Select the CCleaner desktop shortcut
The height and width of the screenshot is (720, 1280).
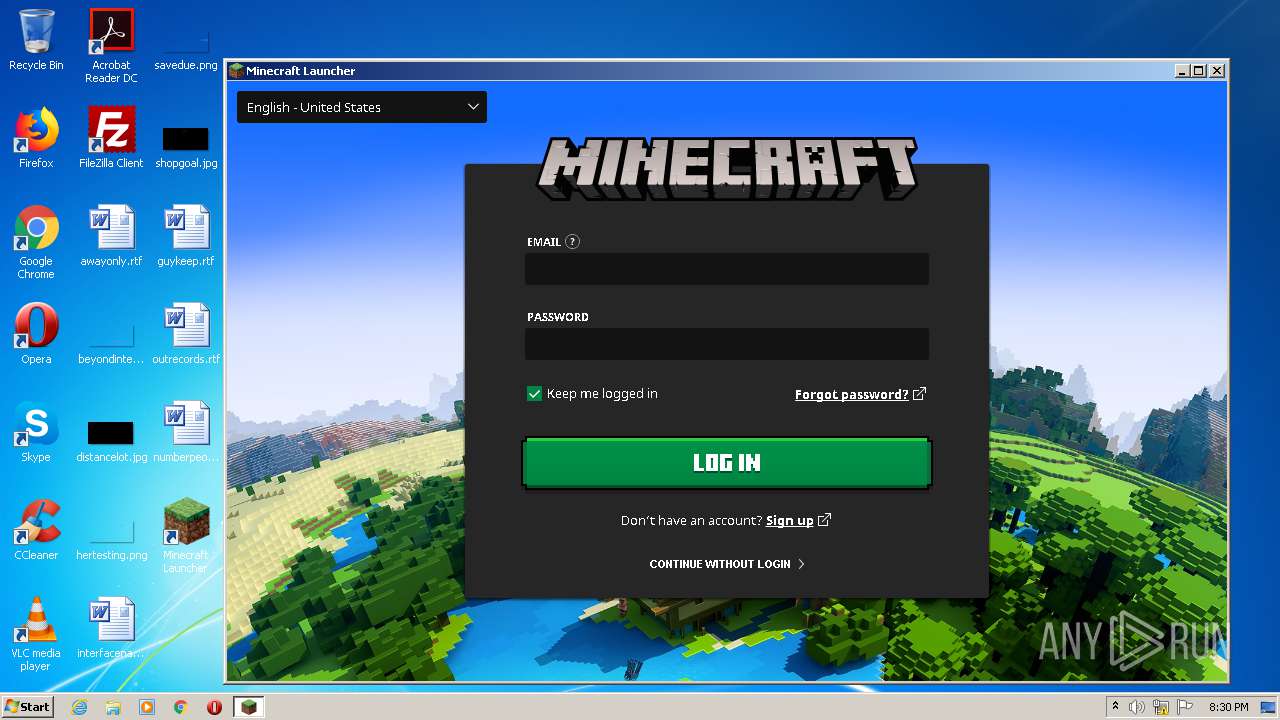tap(36, 530)
